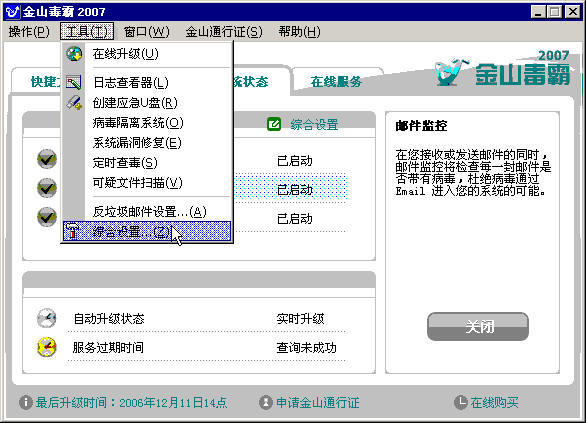Screen dimensions: 586x423
Task: Expand the 窗口(W) menu
Action: [x=147, y=32]
